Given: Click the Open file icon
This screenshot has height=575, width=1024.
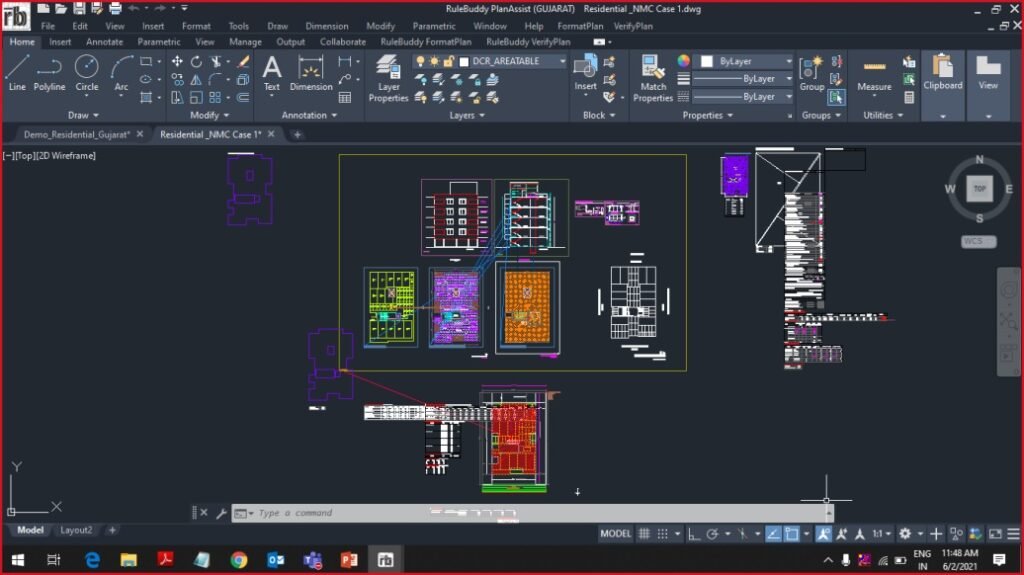Looking at the screenshot, I should point(61,8).
